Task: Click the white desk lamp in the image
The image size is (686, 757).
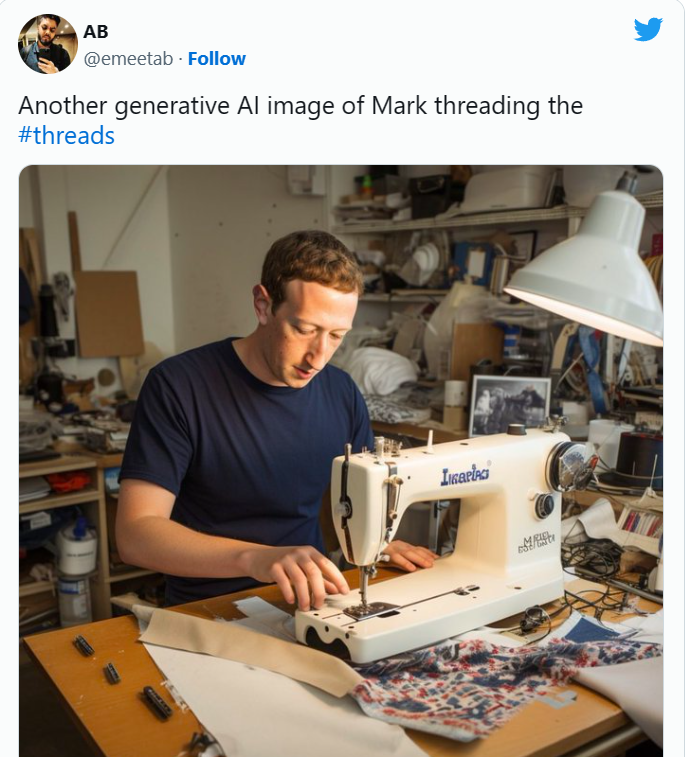Action: point(590,270)
